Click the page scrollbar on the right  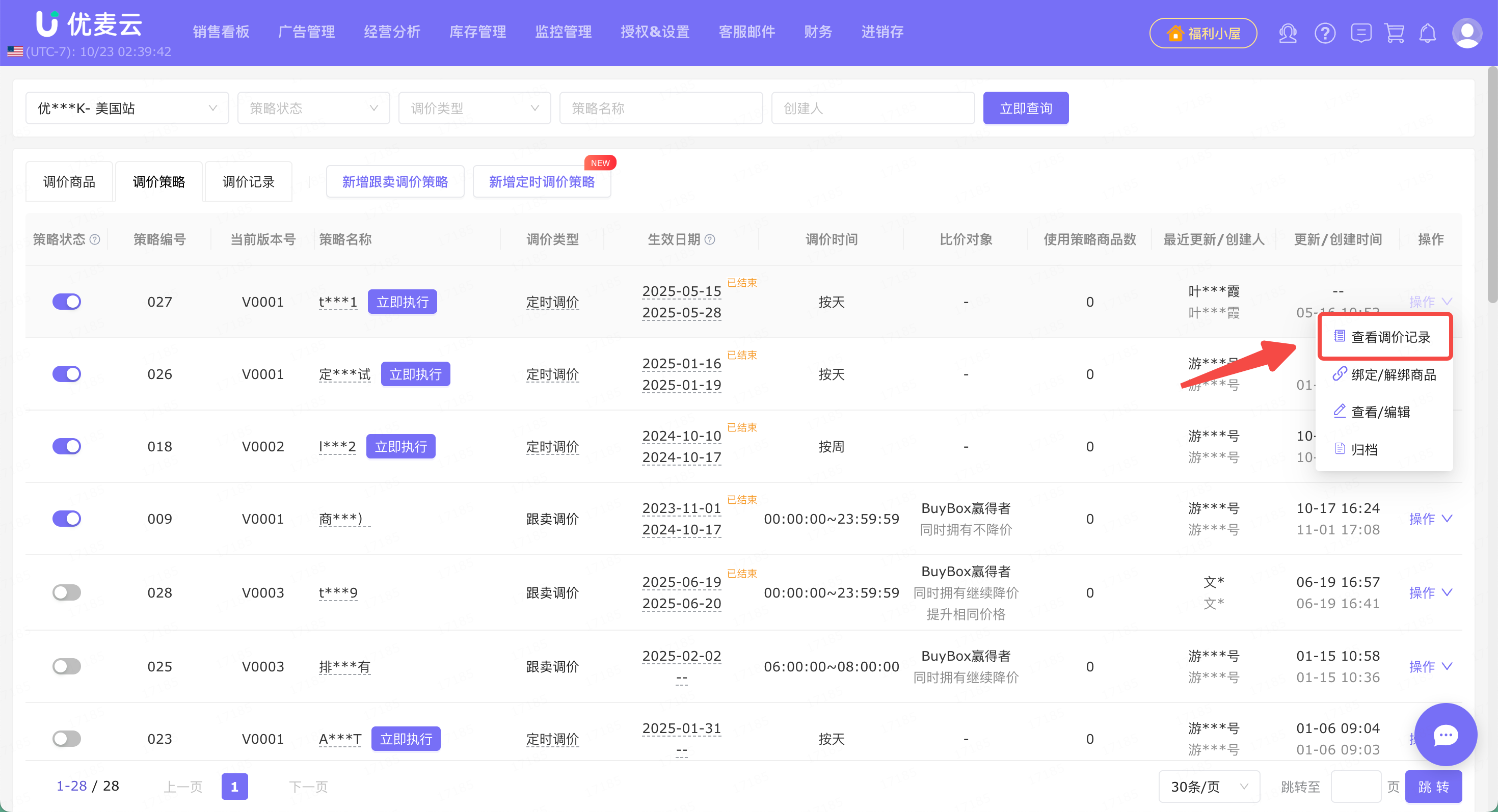point(1492,186)
